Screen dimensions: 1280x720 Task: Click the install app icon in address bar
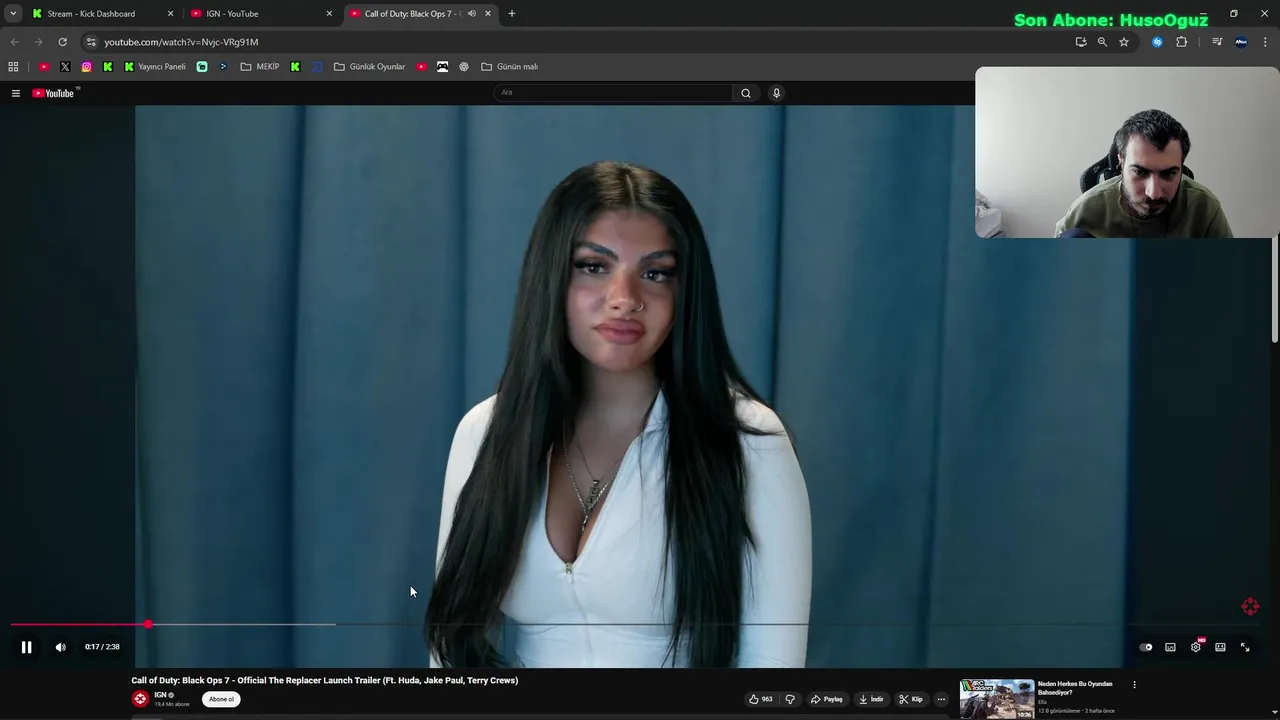point(1081,42)
